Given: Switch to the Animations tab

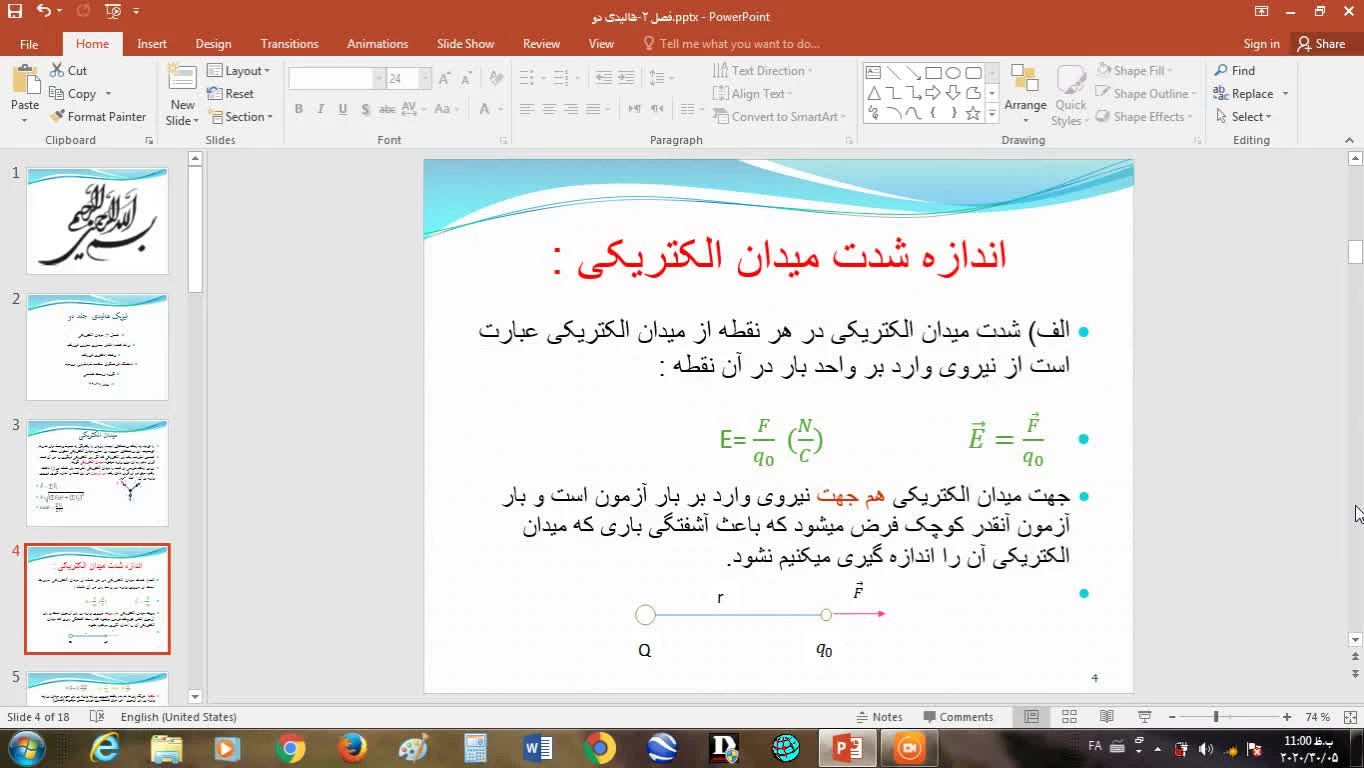Looking at the screenshot, I should click(x=377, y=44).
